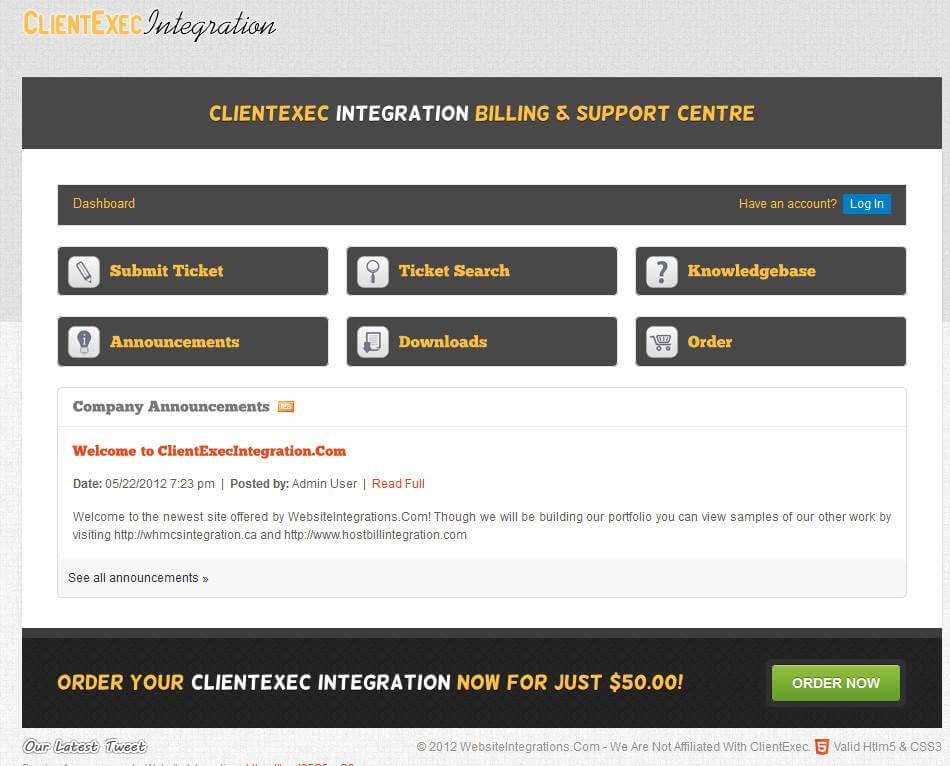Open the Company Announcements RSS feed icon
The height and width of the screenshot is (766, 950).
(x=286, y=406)
